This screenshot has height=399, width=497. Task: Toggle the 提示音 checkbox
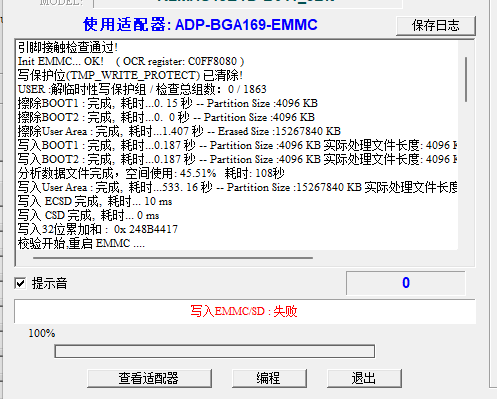point(21,284)
